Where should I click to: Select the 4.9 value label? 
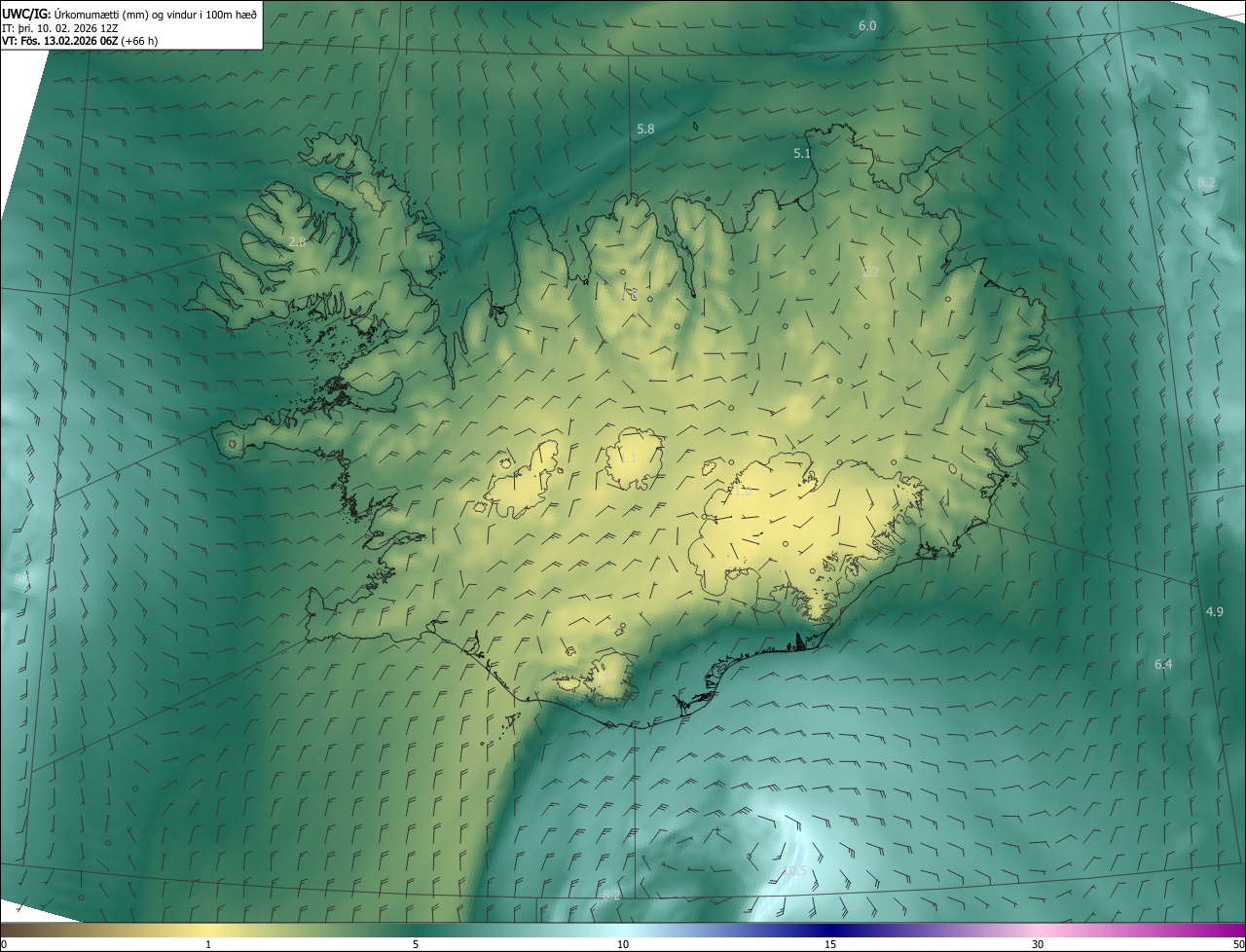[1214, 611]
